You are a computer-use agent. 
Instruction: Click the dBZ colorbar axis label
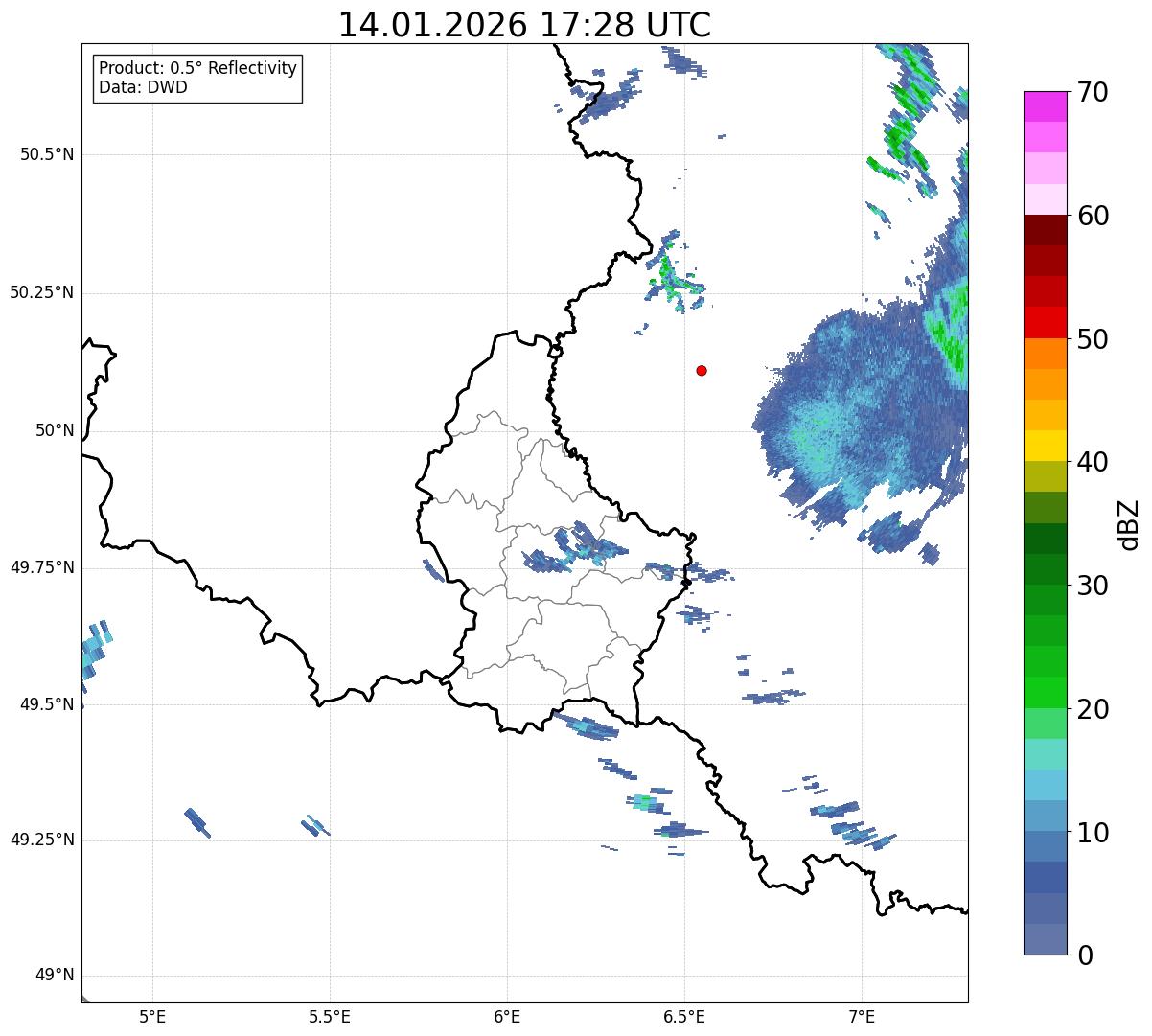tap(1129, 523)
